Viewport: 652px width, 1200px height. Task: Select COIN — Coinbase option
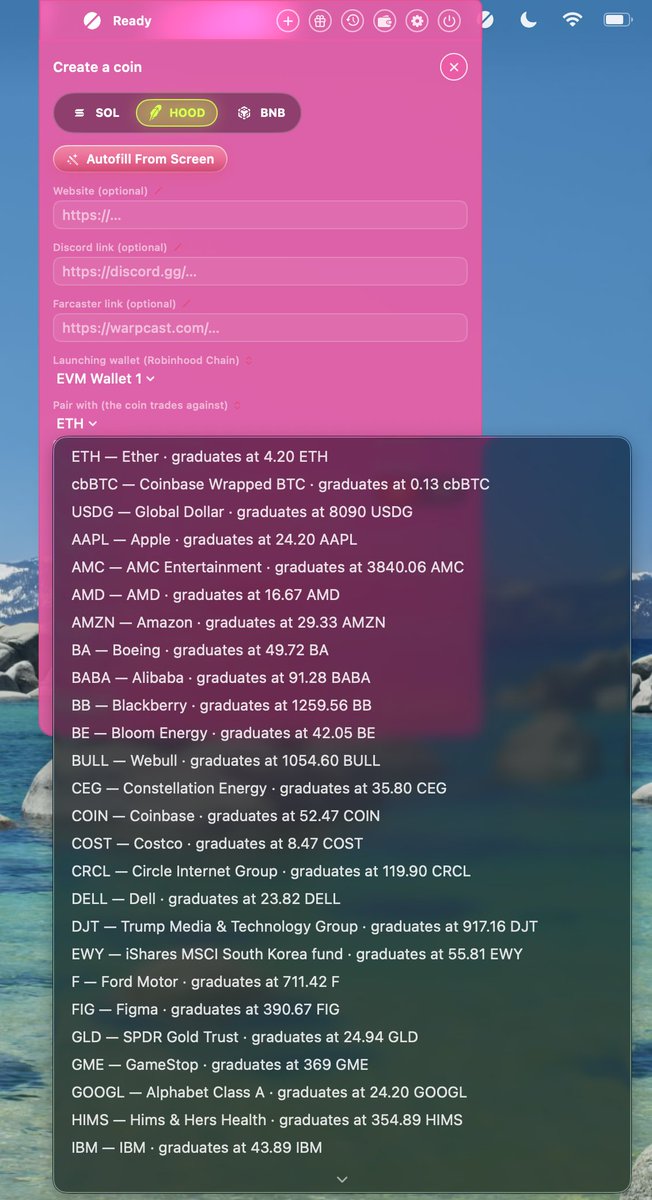coord(342,816)
